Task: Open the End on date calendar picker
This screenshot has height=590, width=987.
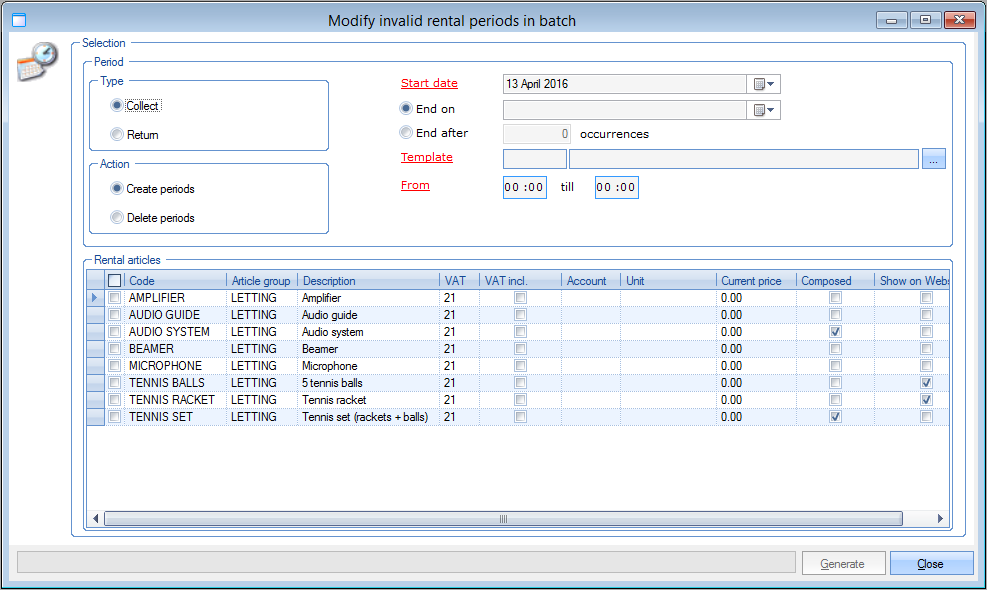Action: [765, 110]
